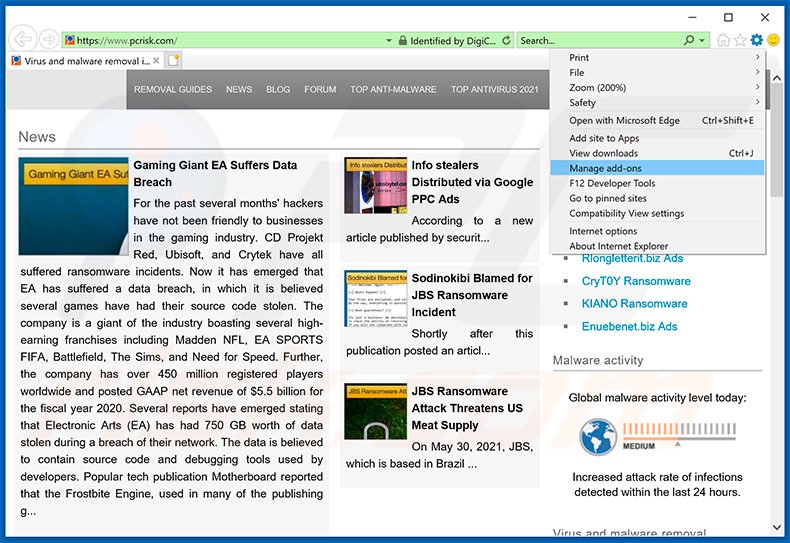
Task: Open the address bar autocomplete dropdown arrow
Action: [x=389, y=41]
